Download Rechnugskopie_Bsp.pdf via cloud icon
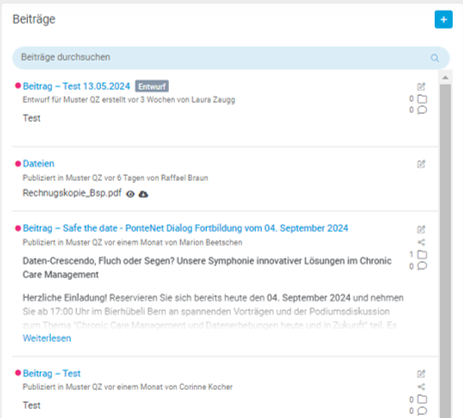 (143, 194)
